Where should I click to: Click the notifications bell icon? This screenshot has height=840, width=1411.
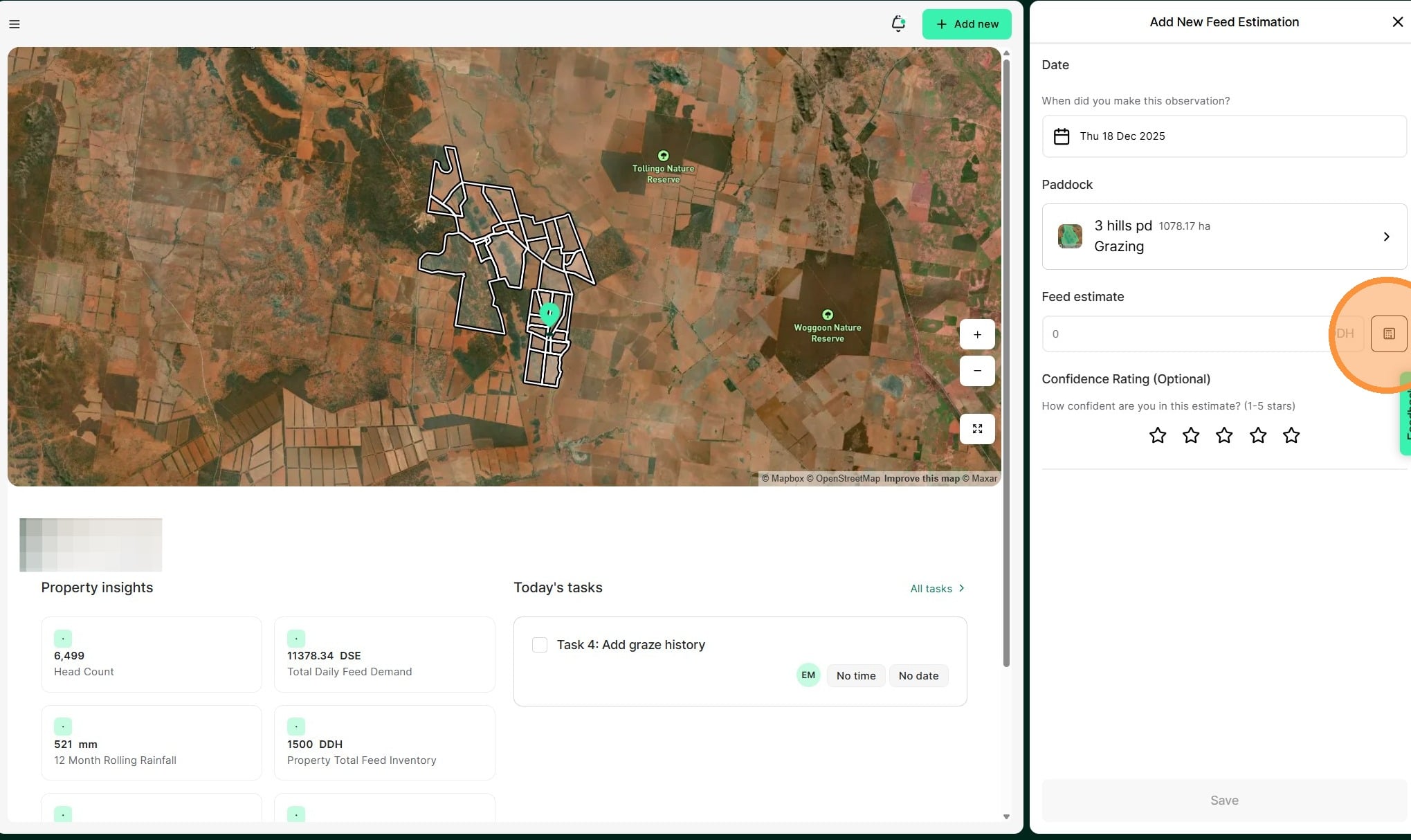(898, 24)
